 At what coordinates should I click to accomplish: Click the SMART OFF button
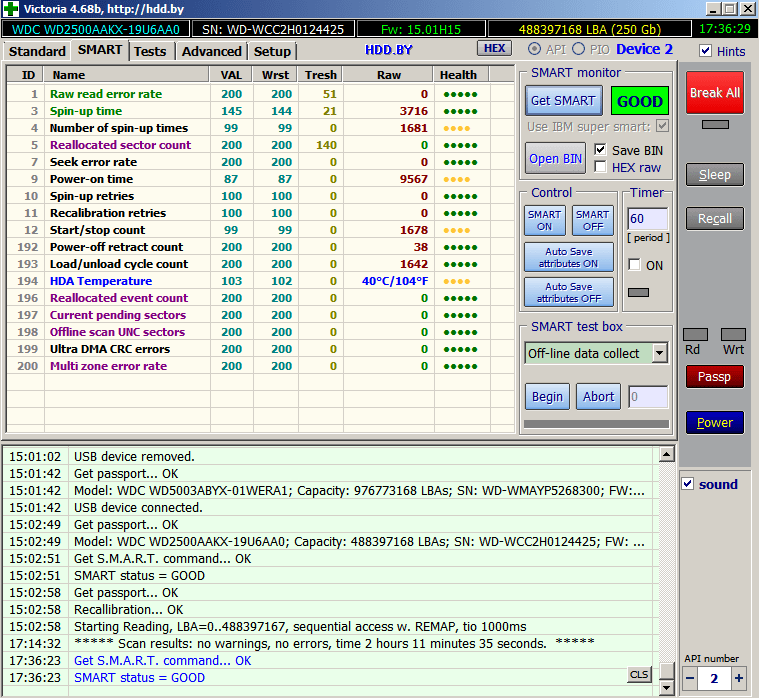click(x=592, y=220)
